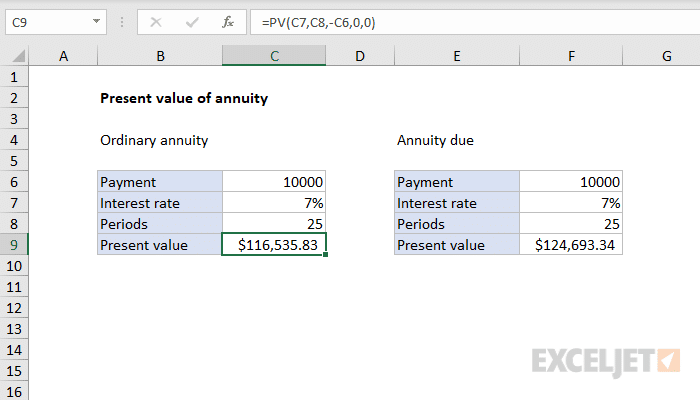Select row 5 header

click(14, 161)
